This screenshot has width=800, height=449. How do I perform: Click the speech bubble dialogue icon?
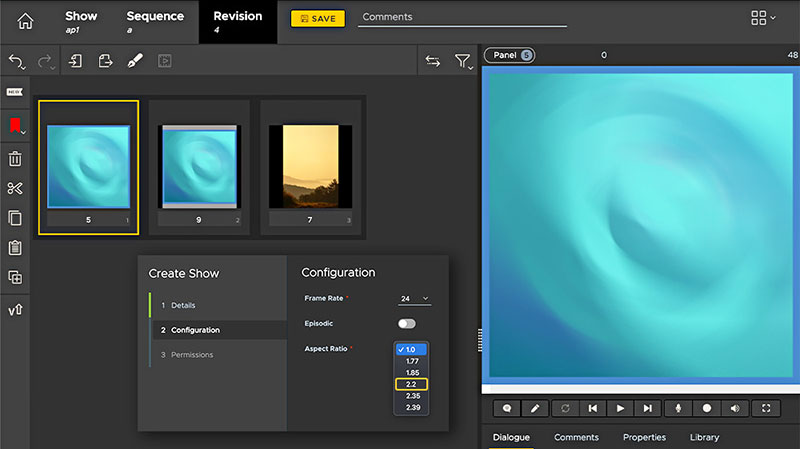tap(507, 408)
